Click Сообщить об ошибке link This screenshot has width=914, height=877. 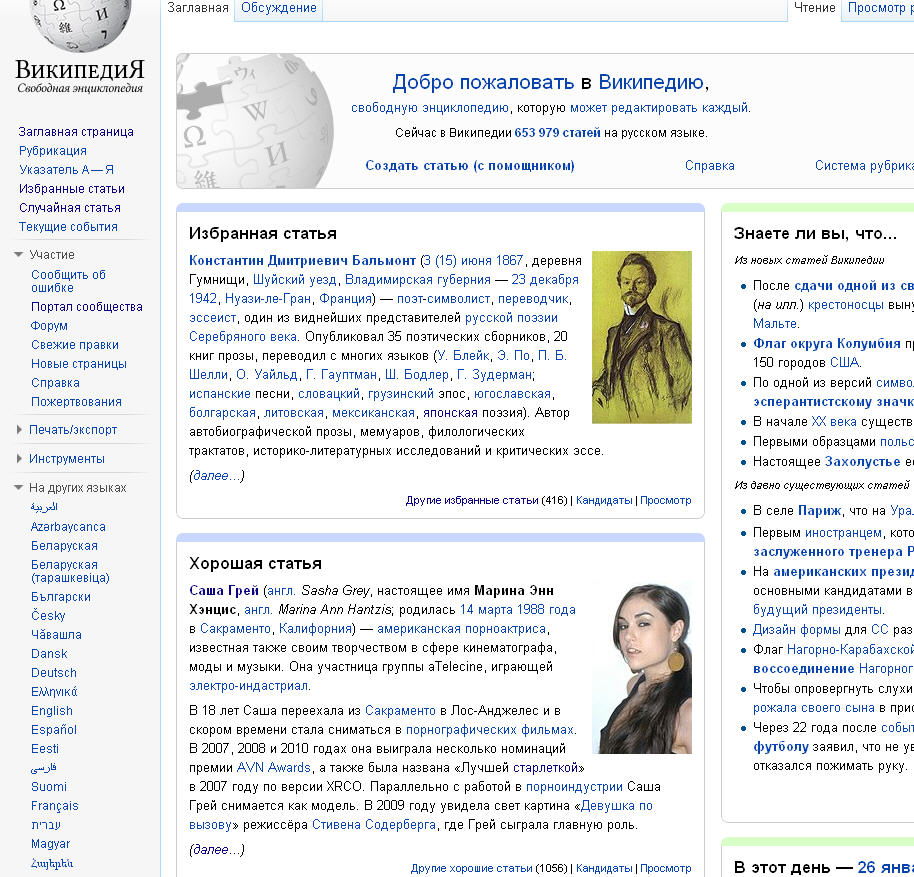[x=68, y=281]
